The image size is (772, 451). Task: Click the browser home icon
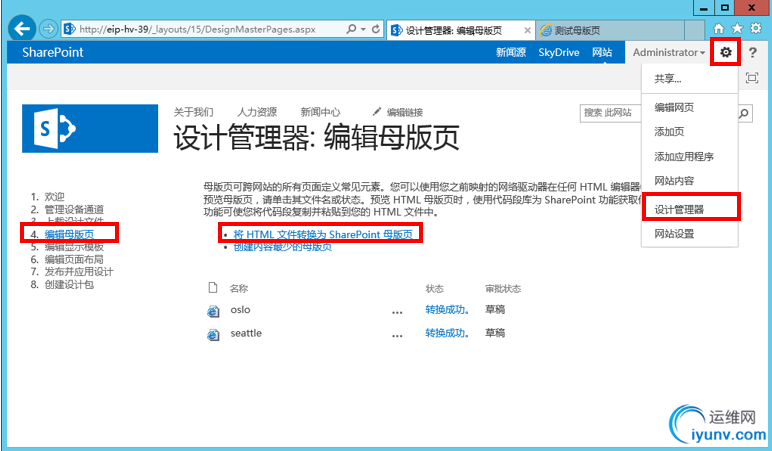click(x=718, y=29)
